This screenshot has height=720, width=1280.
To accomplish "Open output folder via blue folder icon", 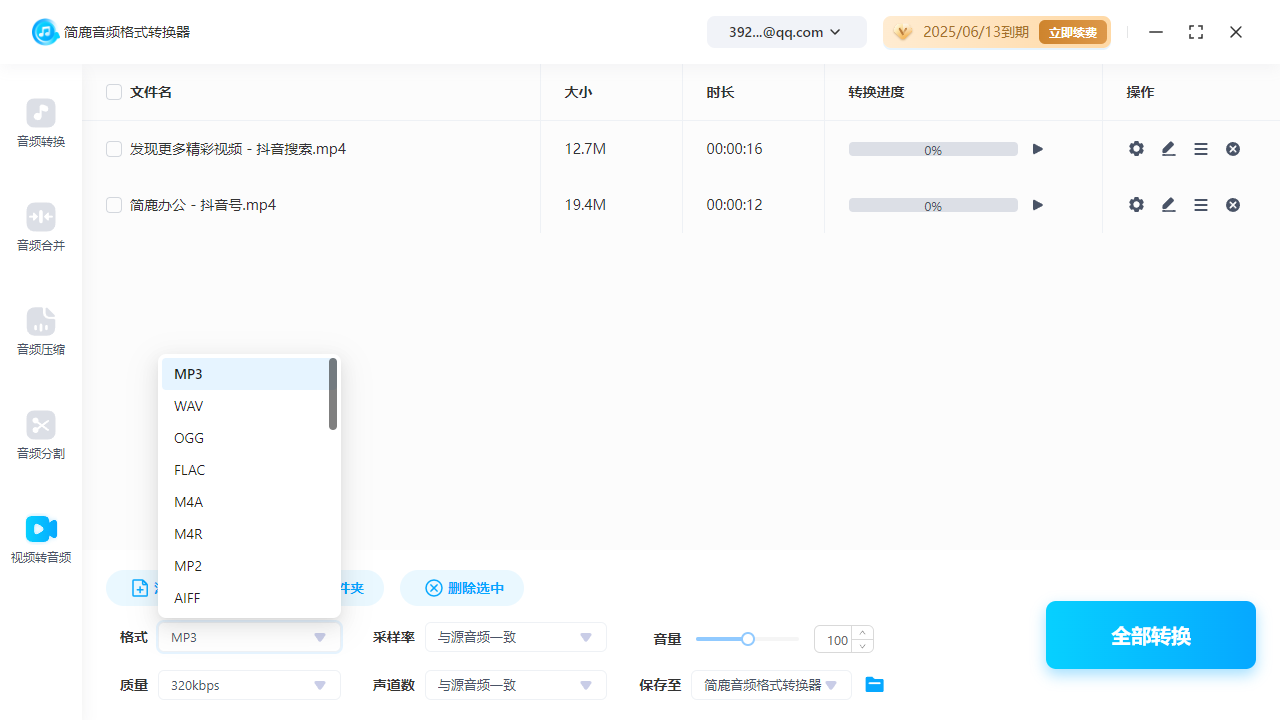I will pos(874,684).
